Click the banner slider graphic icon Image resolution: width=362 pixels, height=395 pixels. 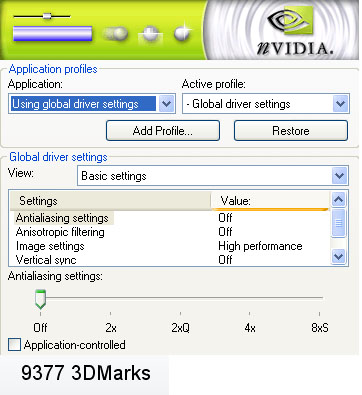(x=42, y=16)
